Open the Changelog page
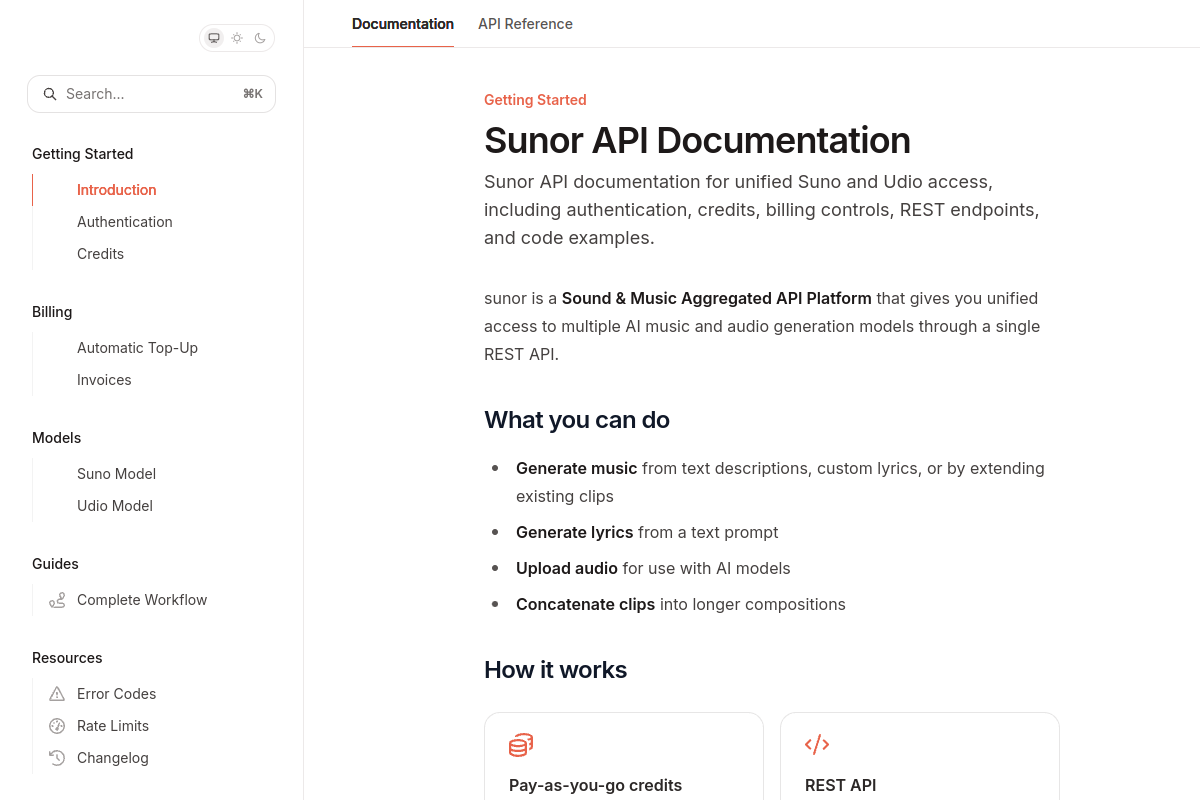Viewport: 1200px width, 800px height. (x=113, y=758)
